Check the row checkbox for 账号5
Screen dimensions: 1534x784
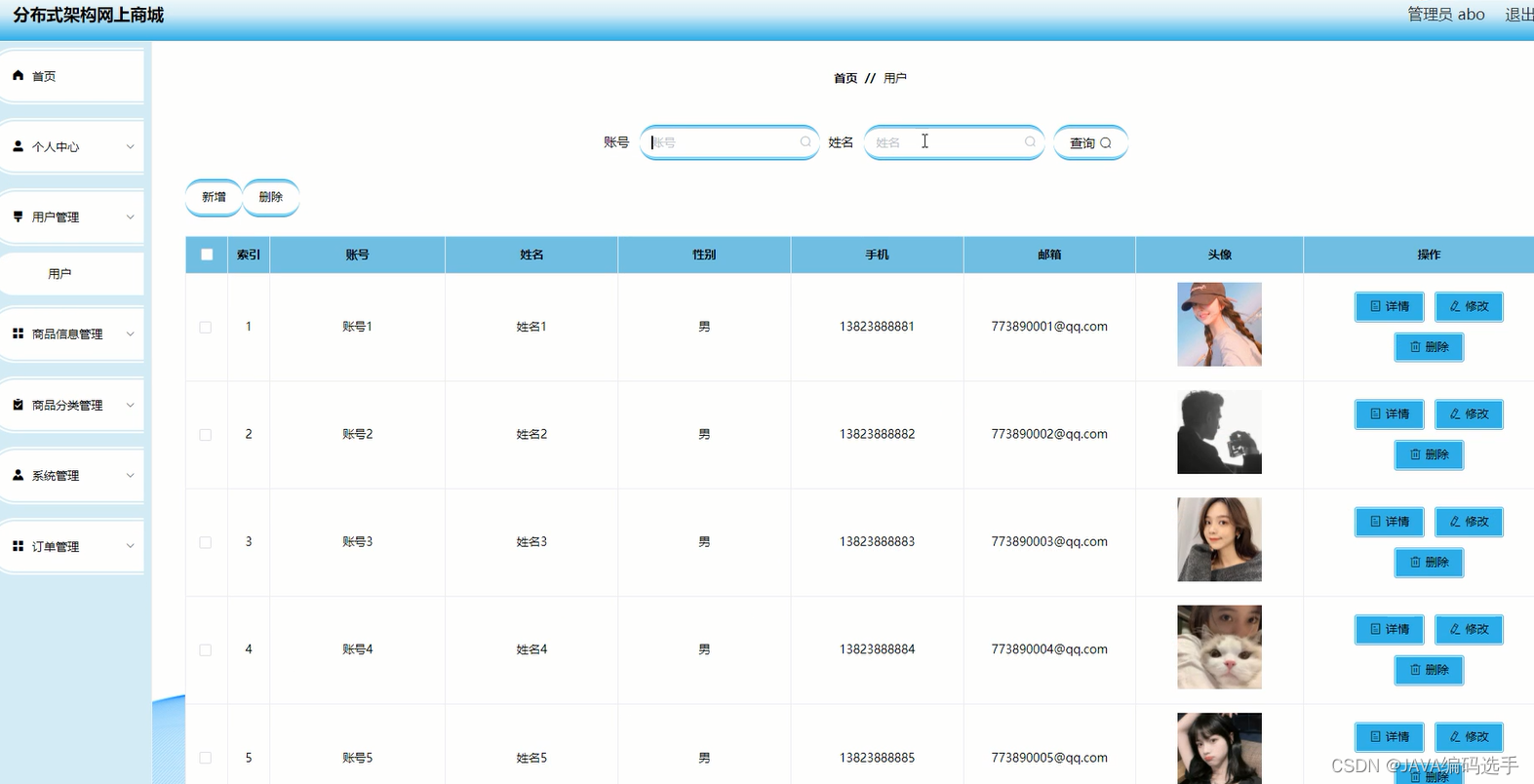206,758
